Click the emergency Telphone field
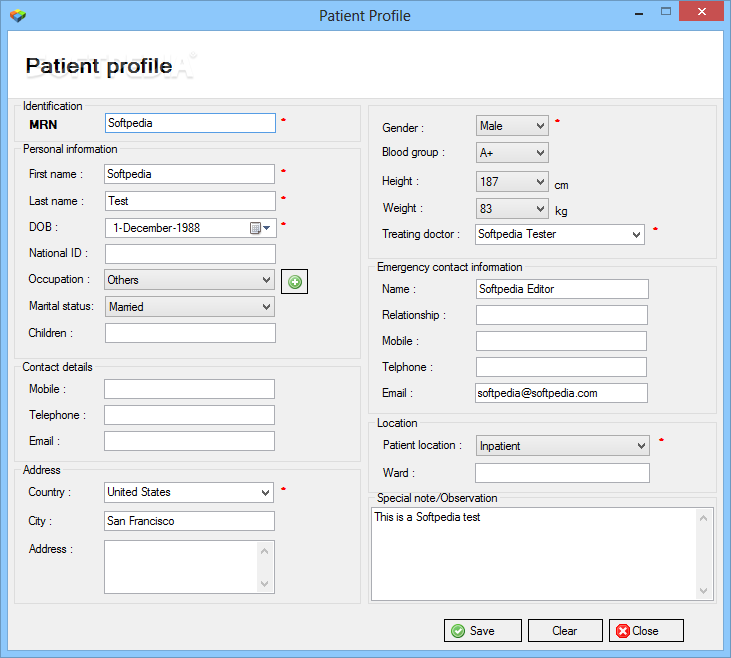The image size is (731, 658). [x=561, y=367]
